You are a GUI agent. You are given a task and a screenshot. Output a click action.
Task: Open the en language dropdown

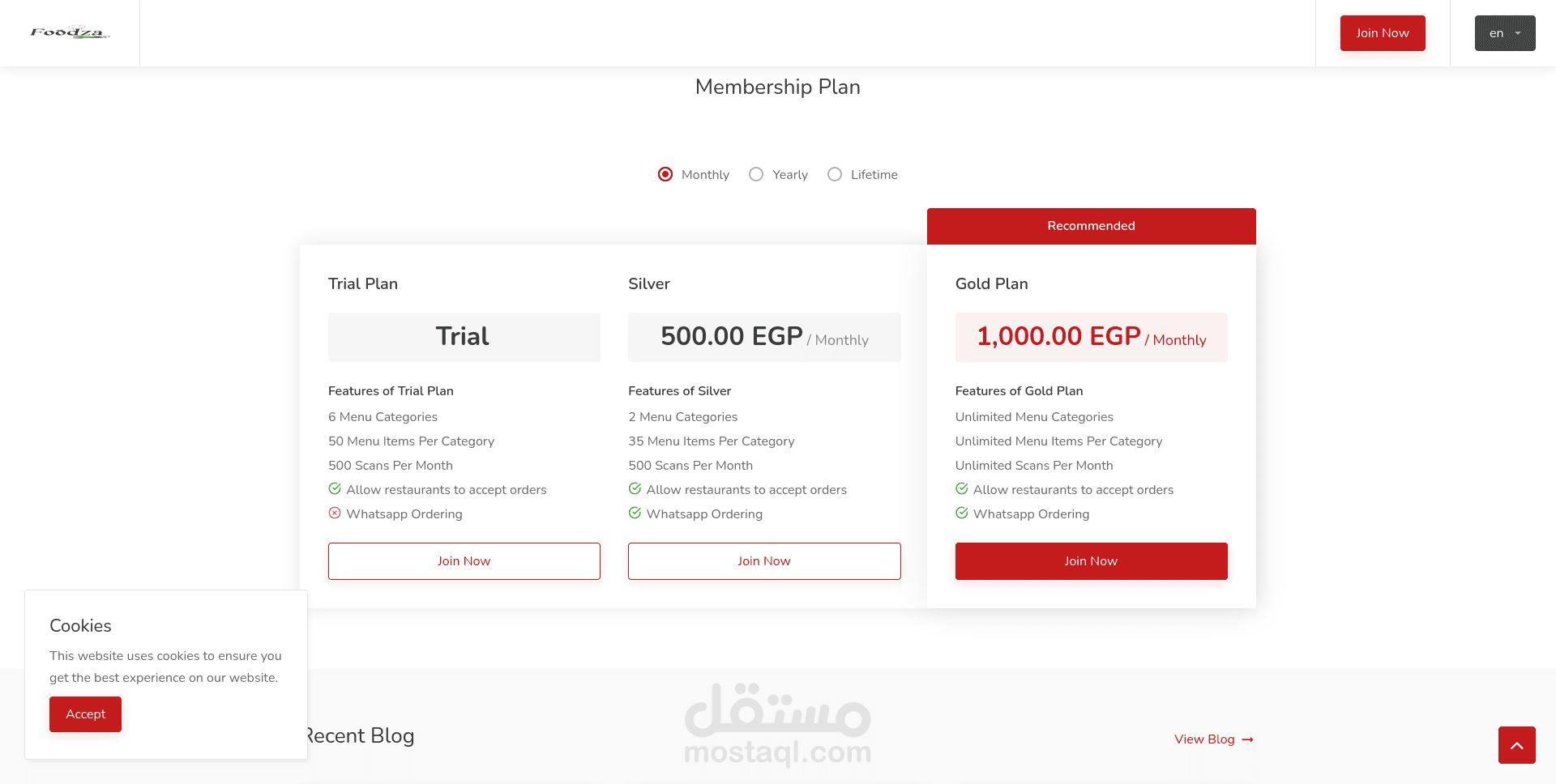coord(1505,33)
